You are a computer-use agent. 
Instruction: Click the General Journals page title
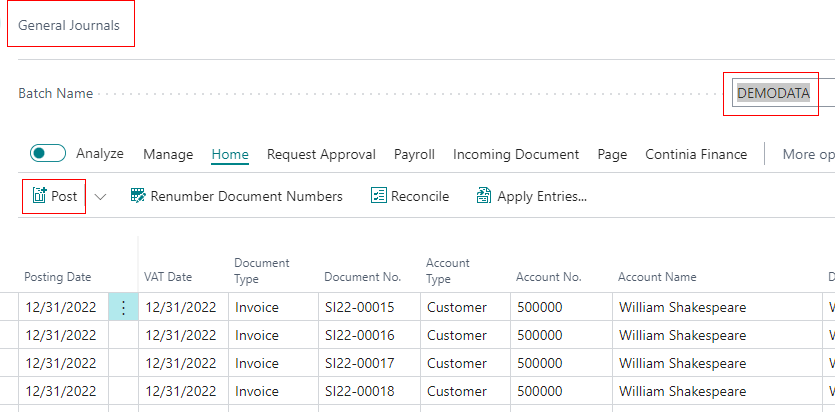tap(68, 26)
